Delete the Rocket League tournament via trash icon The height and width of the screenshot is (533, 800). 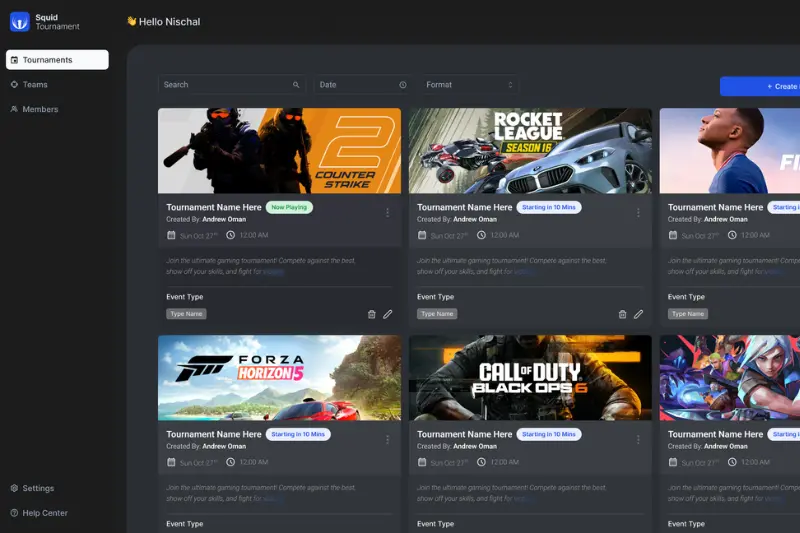(622, 314)
